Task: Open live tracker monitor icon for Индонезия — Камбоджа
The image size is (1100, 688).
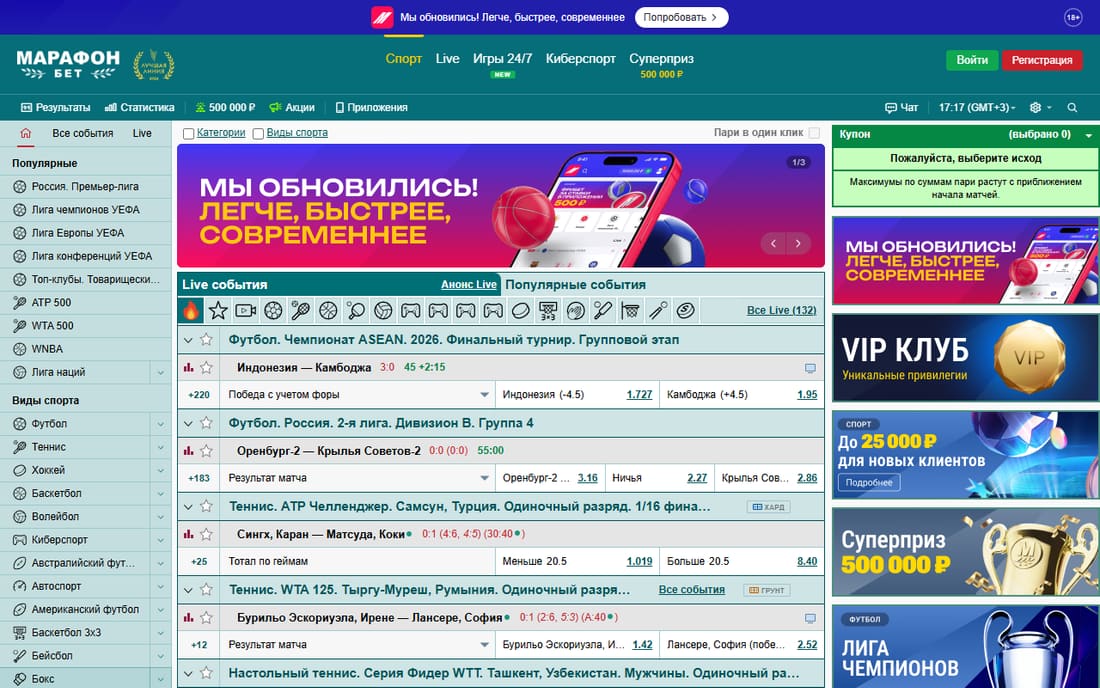Action: (810, 367)
